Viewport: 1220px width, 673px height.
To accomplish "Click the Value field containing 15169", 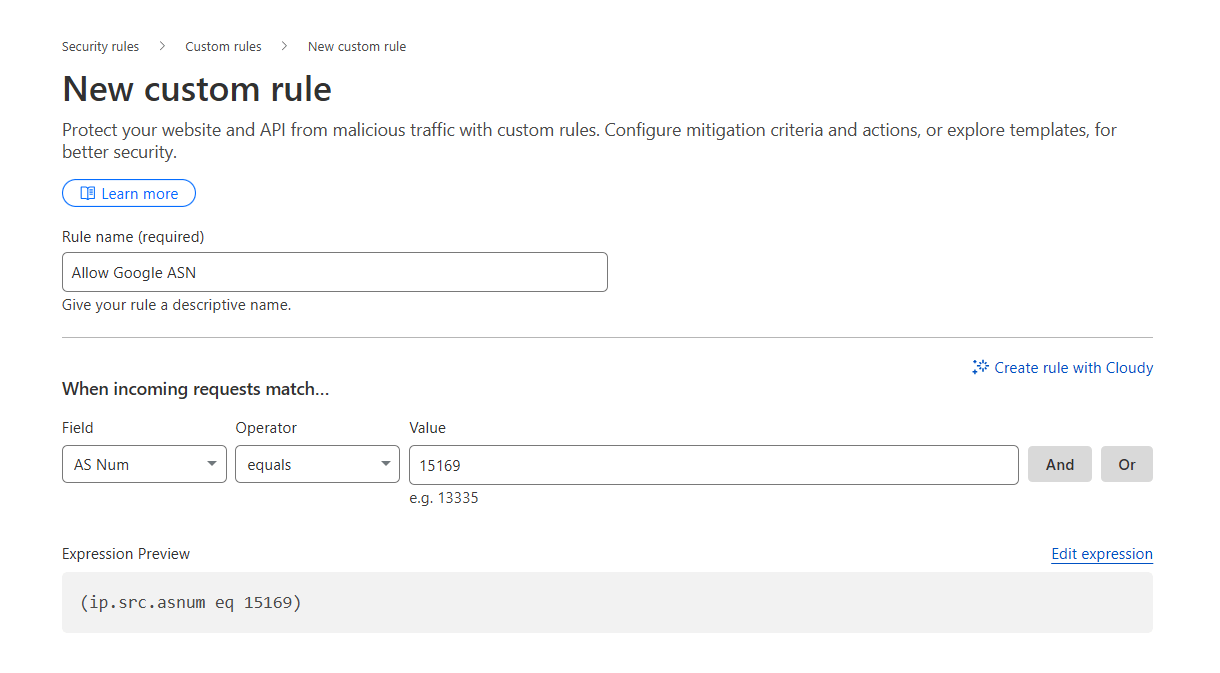I will coord(713,464).
